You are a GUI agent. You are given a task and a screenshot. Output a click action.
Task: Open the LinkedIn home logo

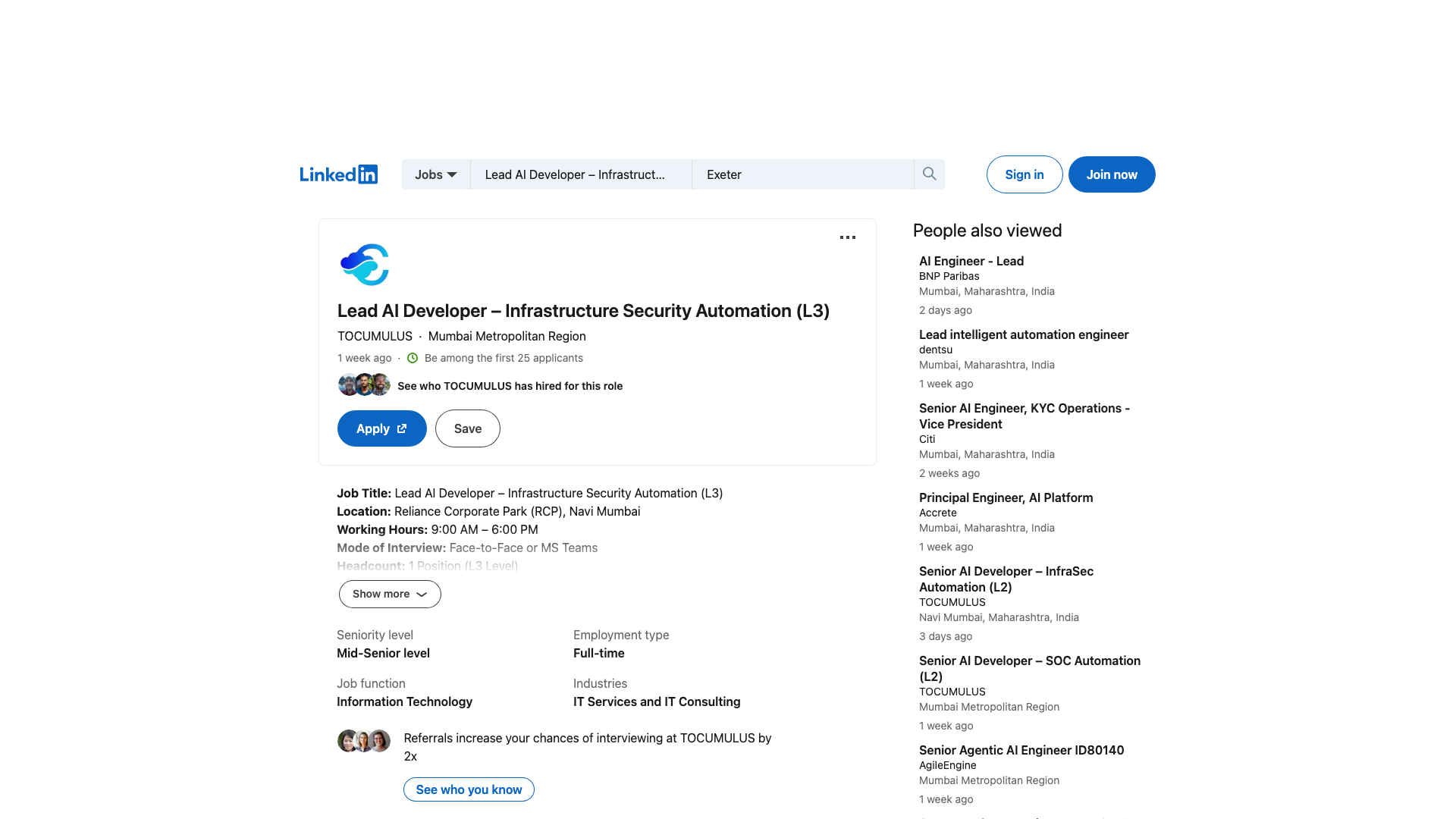(338, 174)
